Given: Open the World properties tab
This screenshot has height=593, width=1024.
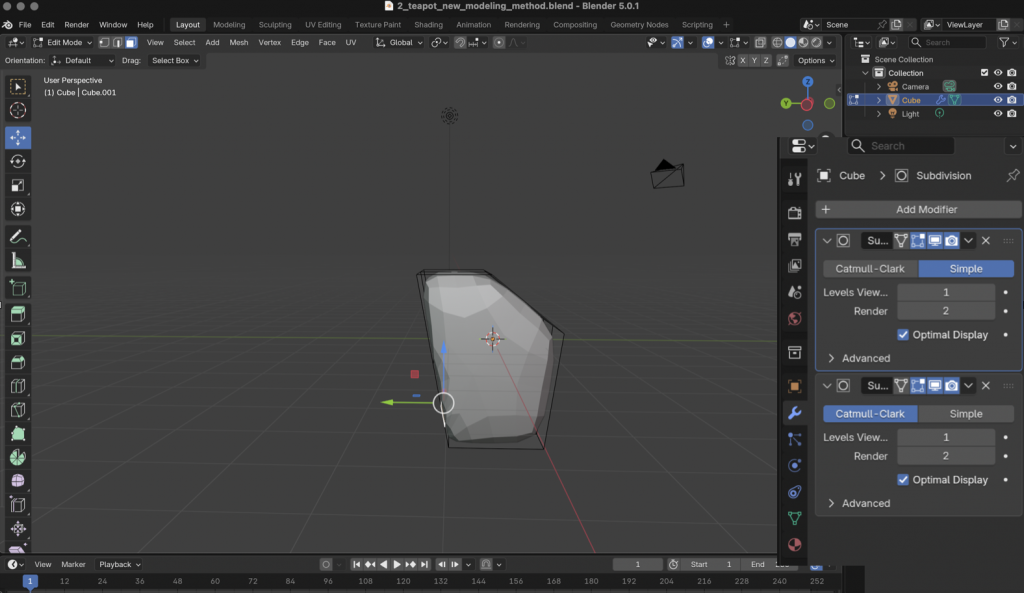Looking at the screenshot, I should tap(795, 319).
